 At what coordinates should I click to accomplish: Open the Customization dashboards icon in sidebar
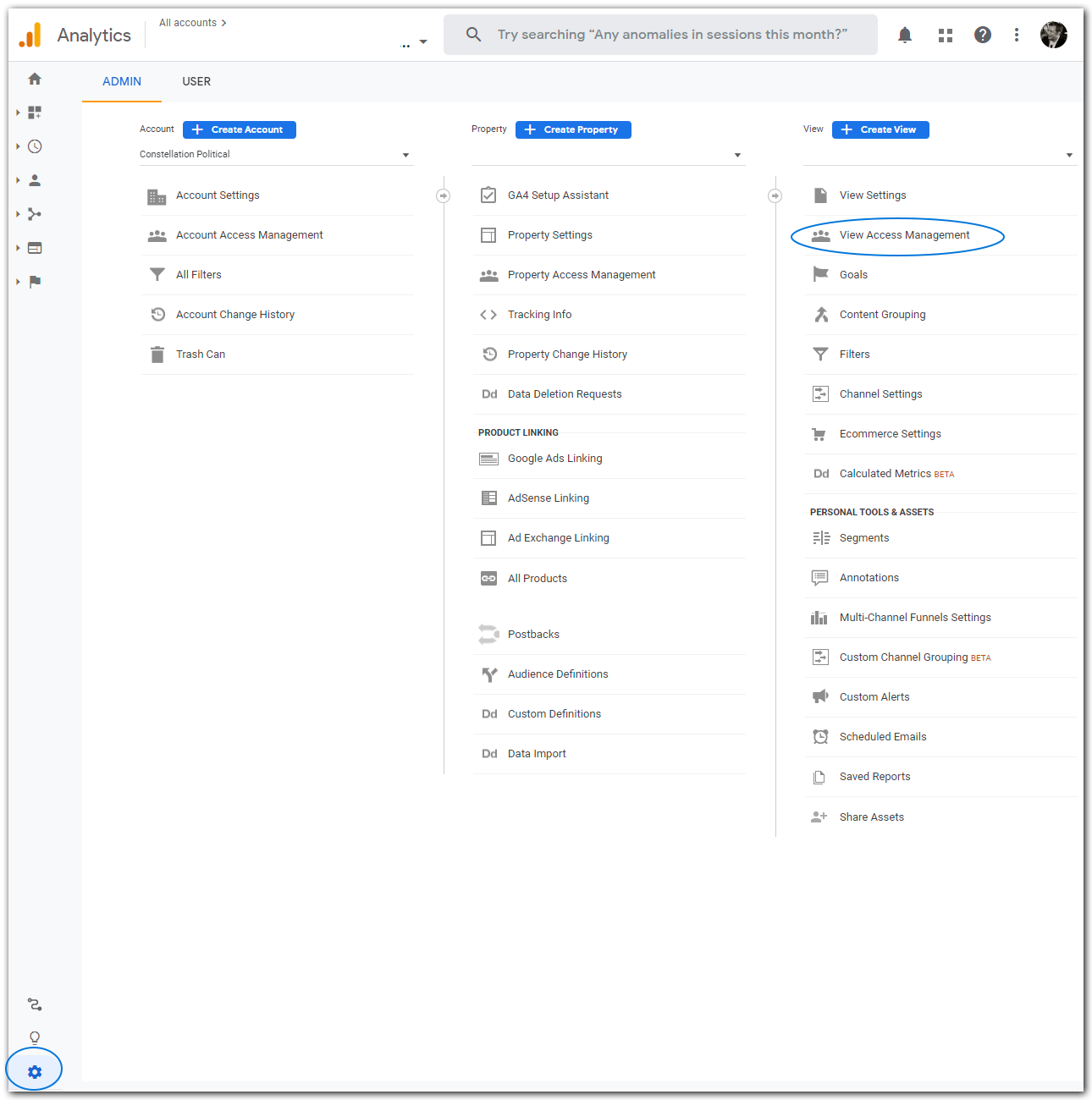[x=35, y=113]
